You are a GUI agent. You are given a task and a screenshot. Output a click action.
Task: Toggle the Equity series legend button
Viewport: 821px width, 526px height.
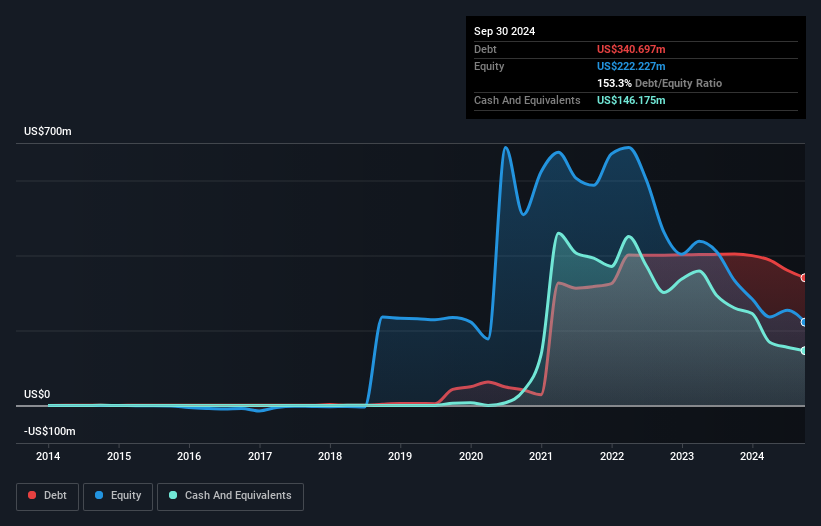click(118, 496)
